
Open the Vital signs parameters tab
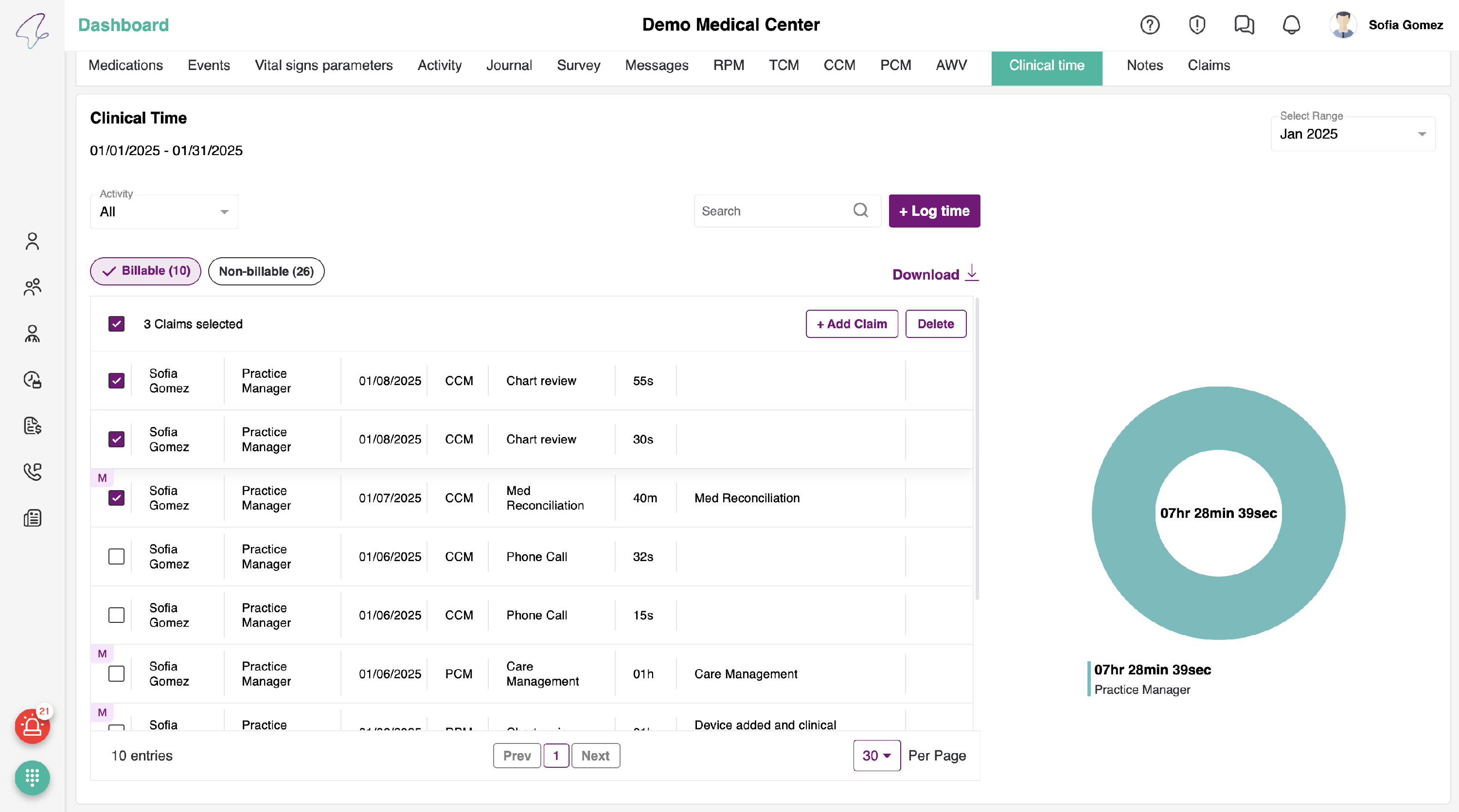(323, 66)
